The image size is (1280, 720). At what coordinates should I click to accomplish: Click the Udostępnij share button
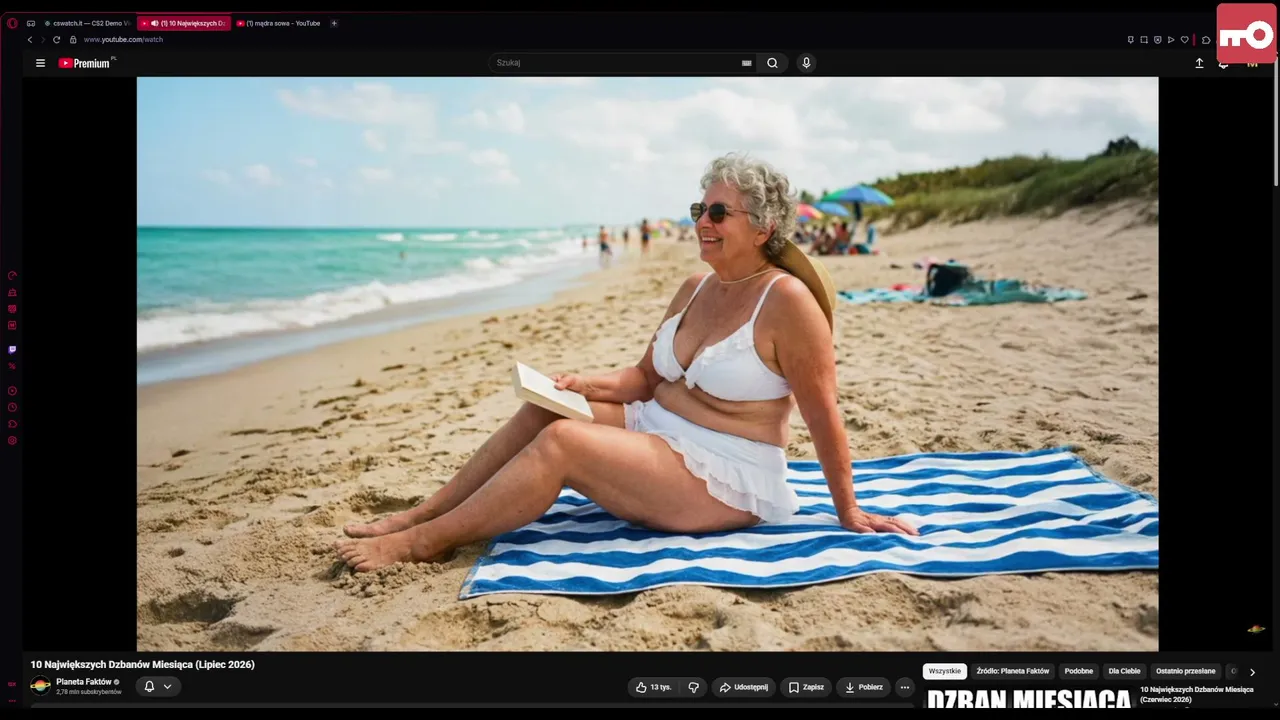pos(743,687)
